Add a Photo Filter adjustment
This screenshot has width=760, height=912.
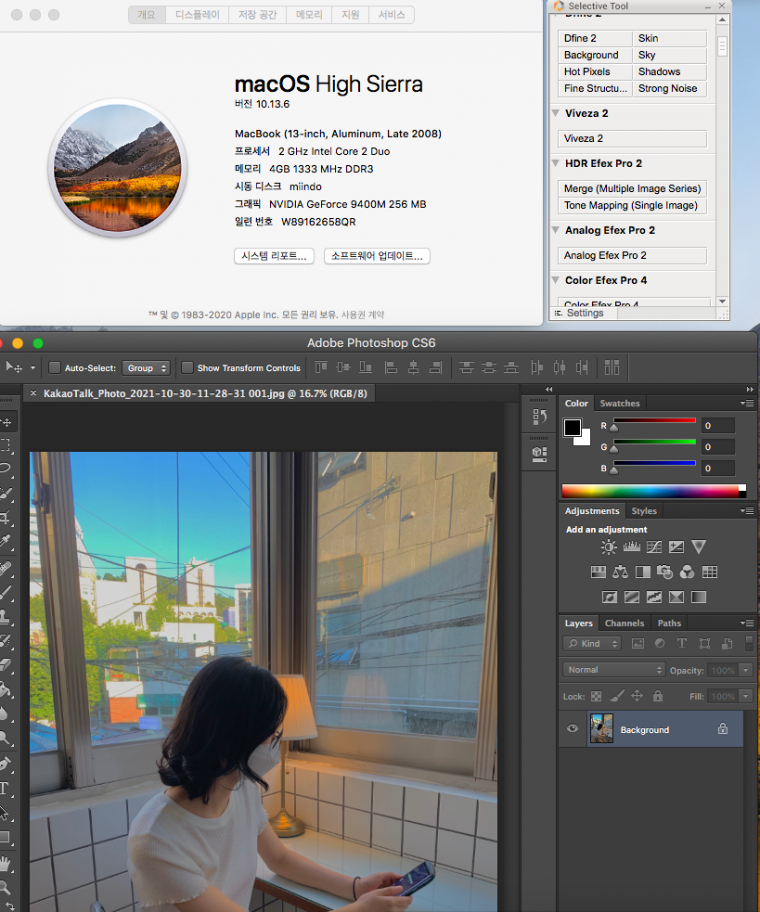665,572
